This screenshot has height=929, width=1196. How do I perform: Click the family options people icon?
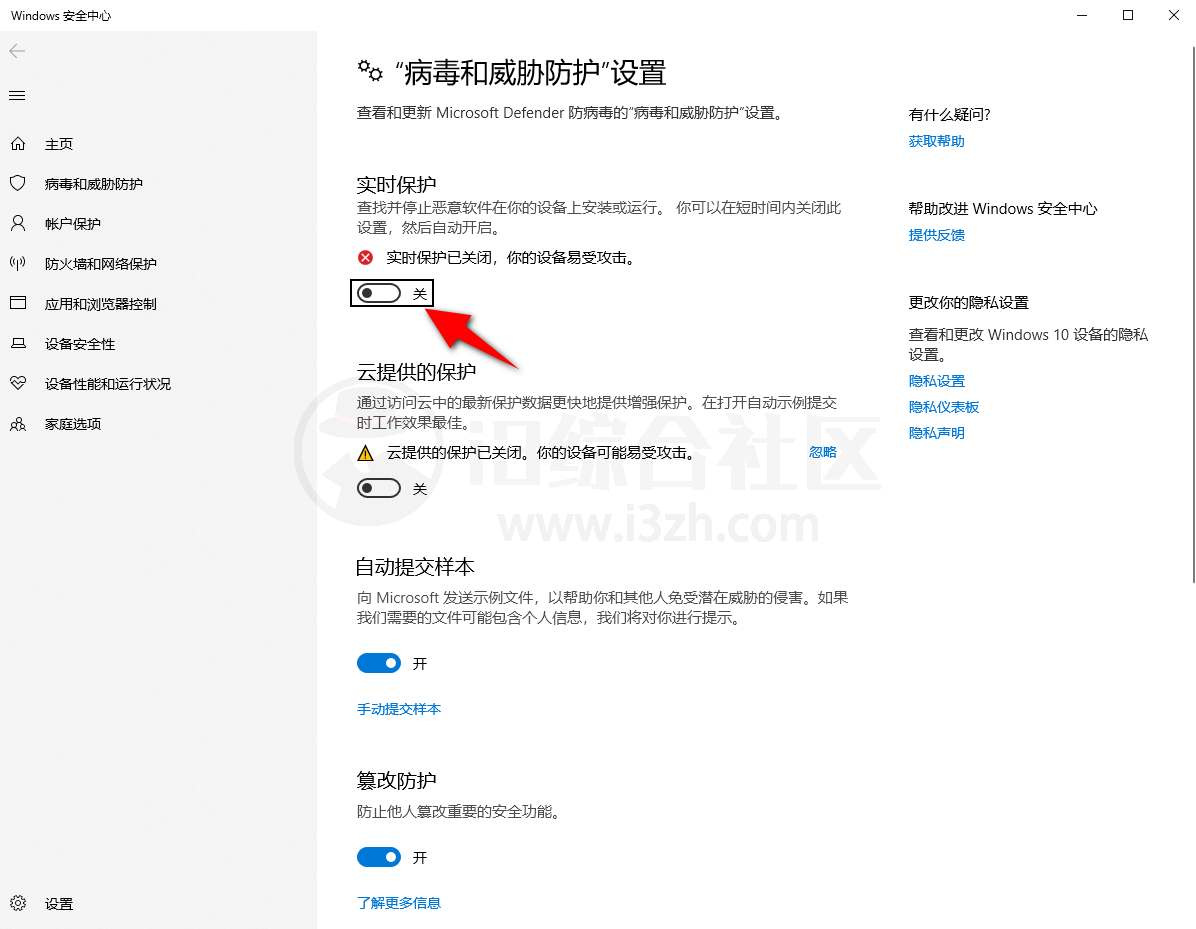click(x=18, y=423)
